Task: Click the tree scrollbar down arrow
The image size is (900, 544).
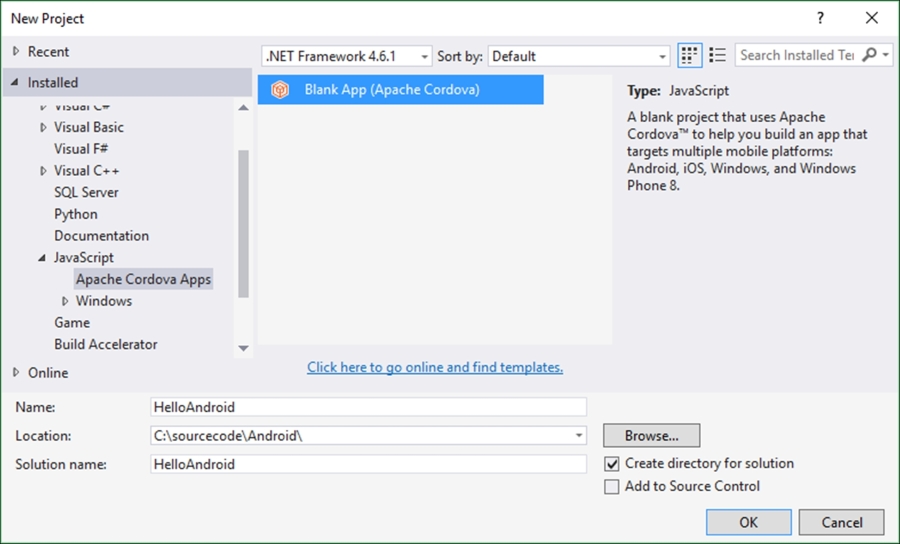Action: click(243, 348)
